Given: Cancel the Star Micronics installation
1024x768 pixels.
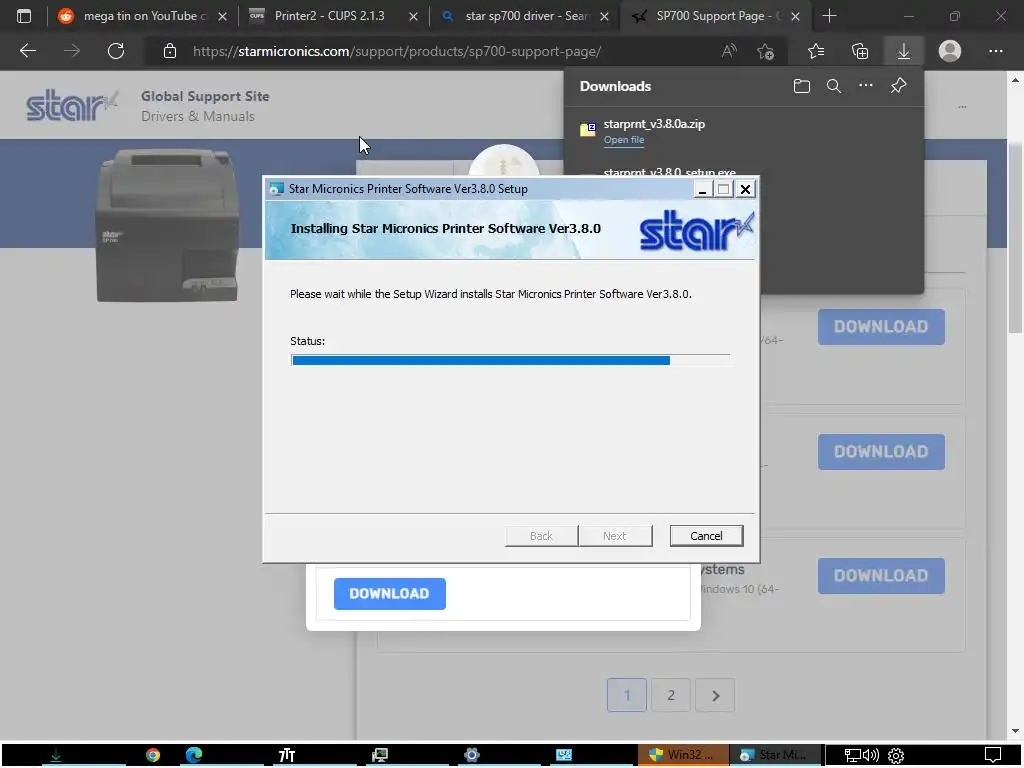Looking at the screenshot, I should pyautogui.click(x=706, y=536).
